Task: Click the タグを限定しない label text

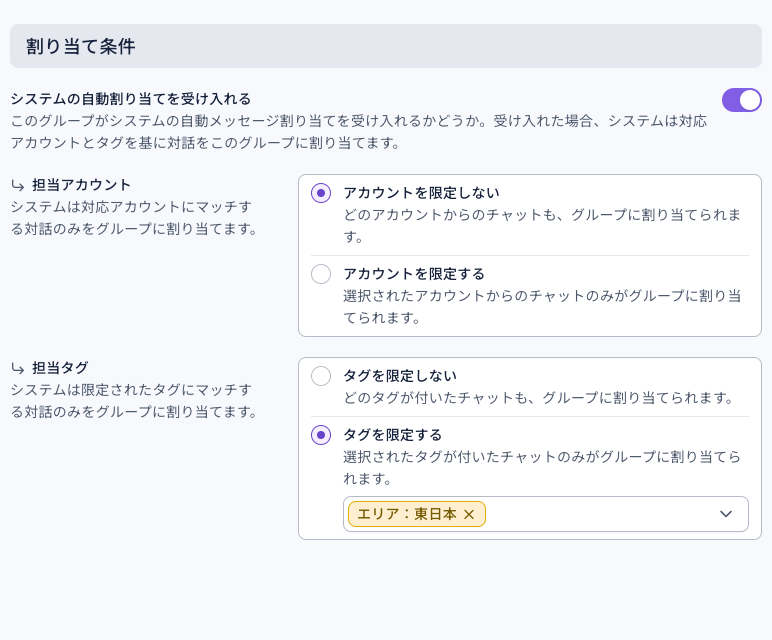Action: 400,376
